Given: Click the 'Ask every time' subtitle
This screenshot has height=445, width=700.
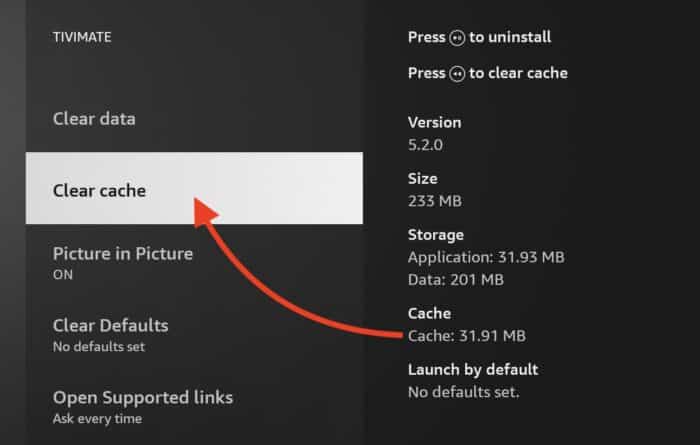Looking at the screenshot, I should pyautogui.click(x=97, y=419).
